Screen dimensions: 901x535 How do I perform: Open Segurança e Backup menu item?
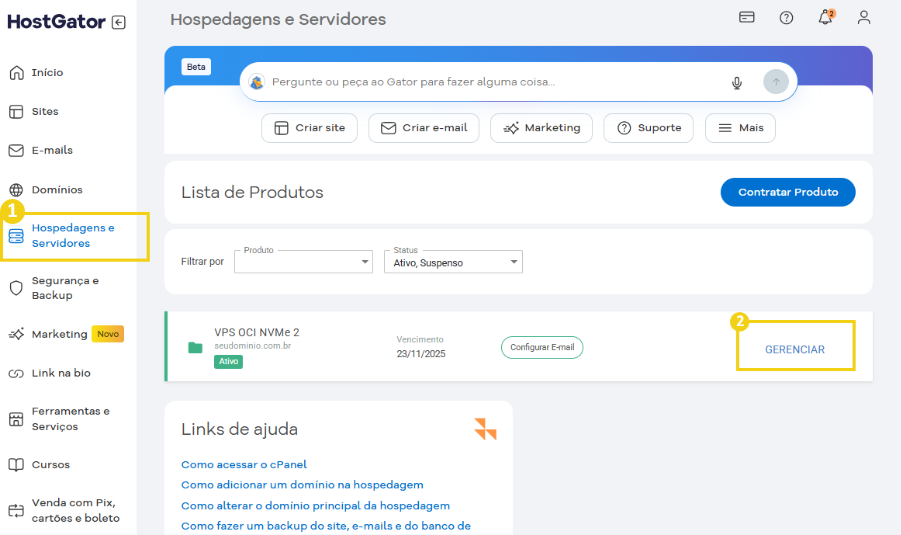pos(65,288)
